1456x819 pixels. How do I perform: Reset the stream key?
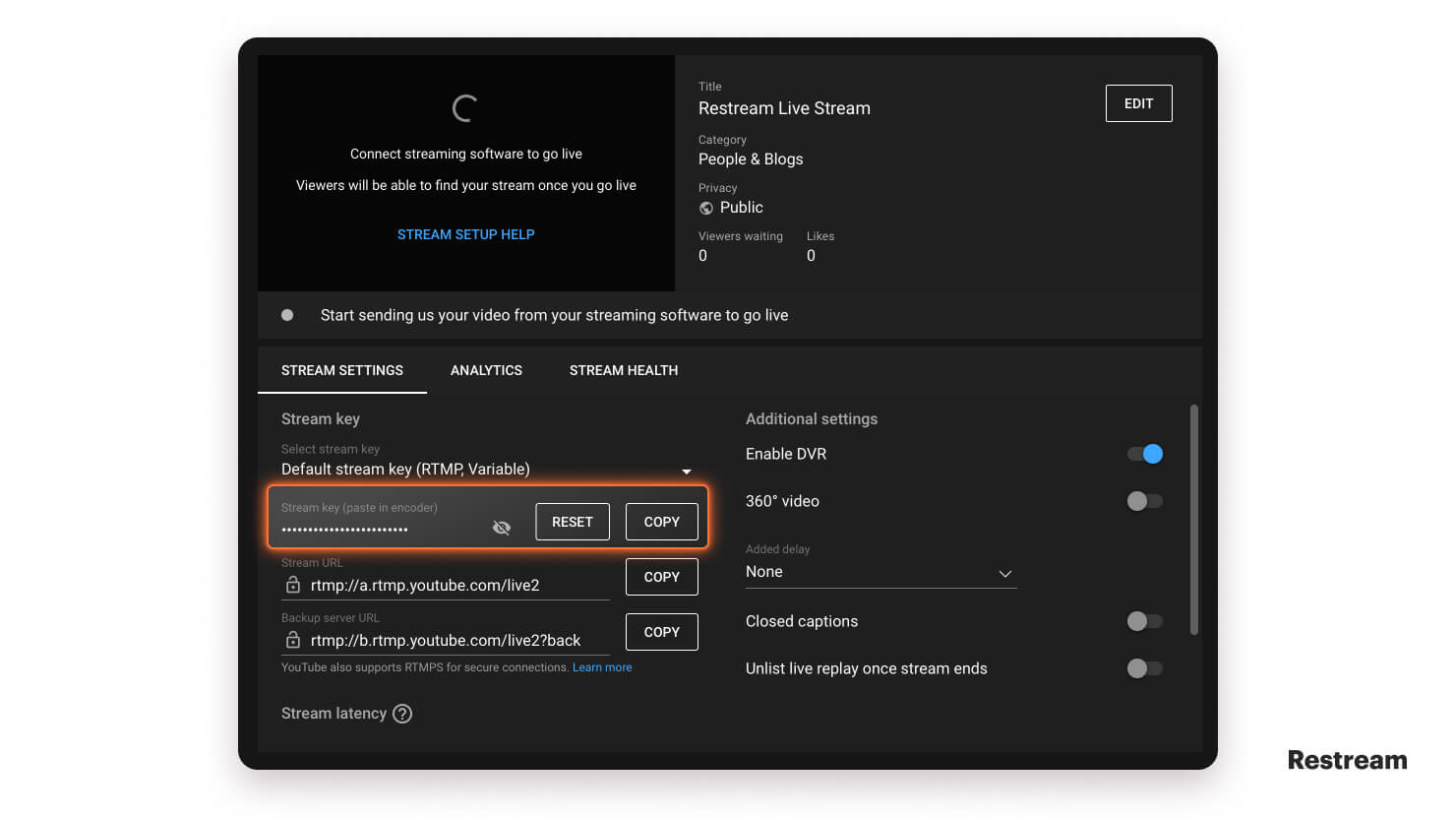[x=572, y=522]
